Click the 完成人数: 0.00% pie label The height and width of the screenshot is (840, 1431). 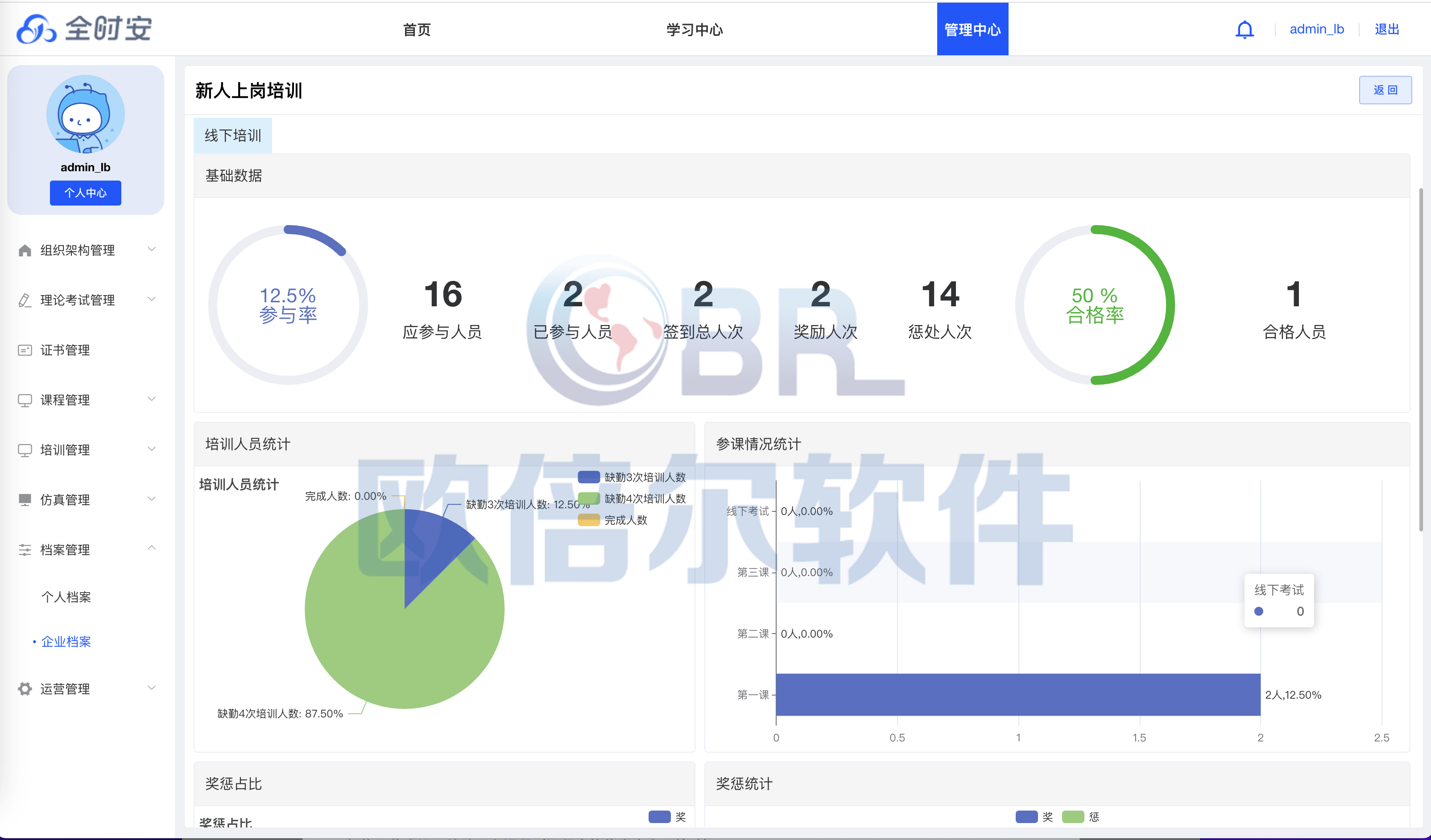click(345, 496)
